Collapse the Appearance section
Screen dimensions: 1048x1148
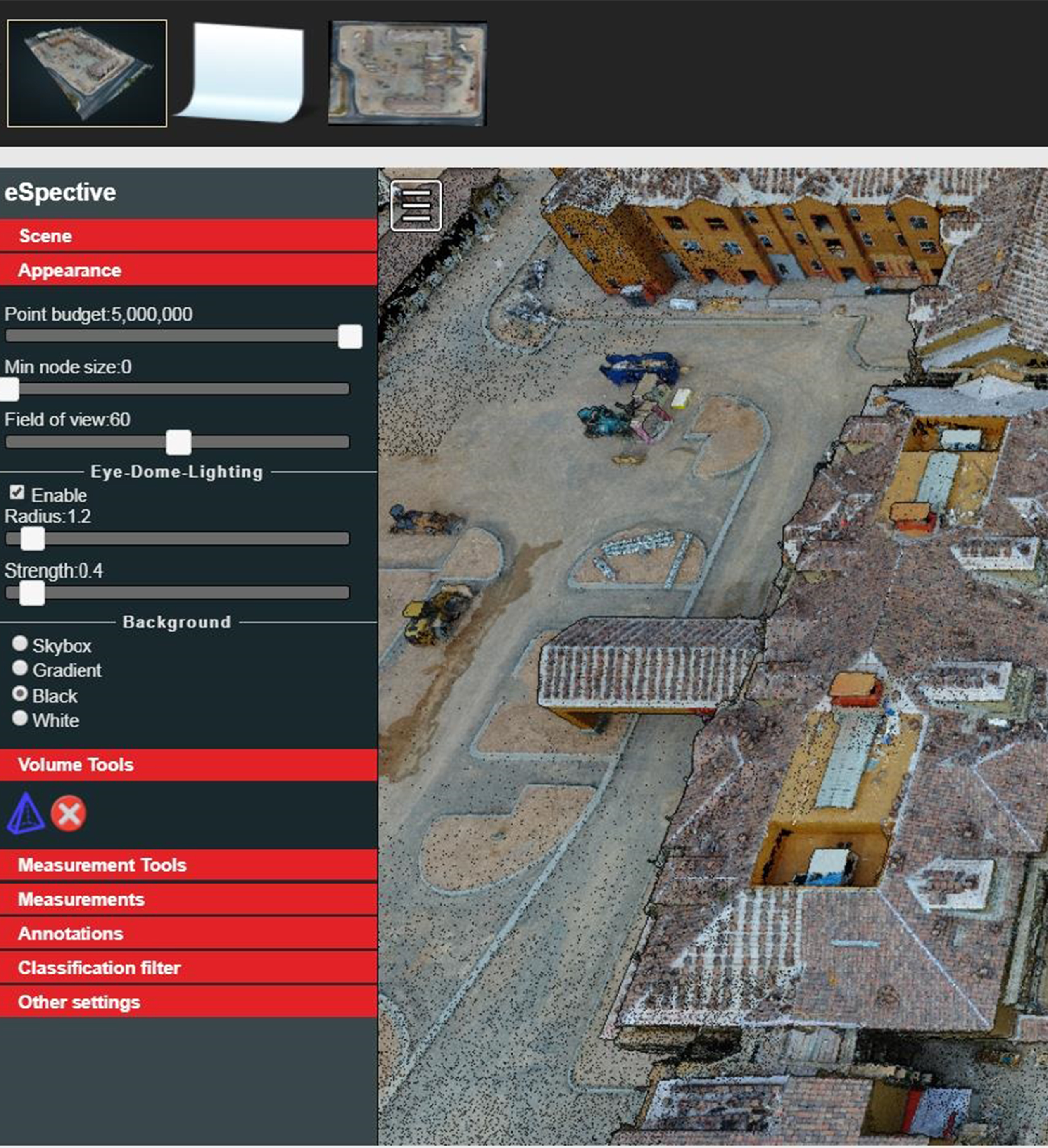tap(188, 270)
